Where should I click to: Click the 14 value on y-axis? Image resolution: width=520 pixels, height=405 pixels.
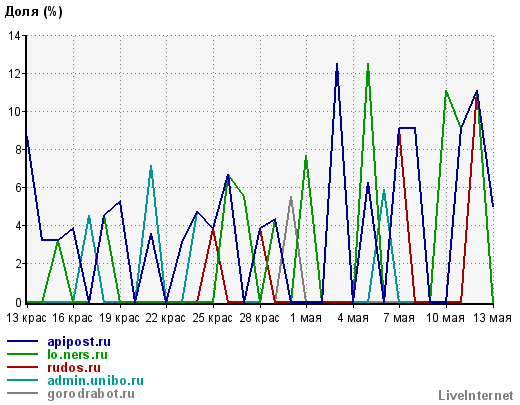pyautogui.click(x=14, y=36)
